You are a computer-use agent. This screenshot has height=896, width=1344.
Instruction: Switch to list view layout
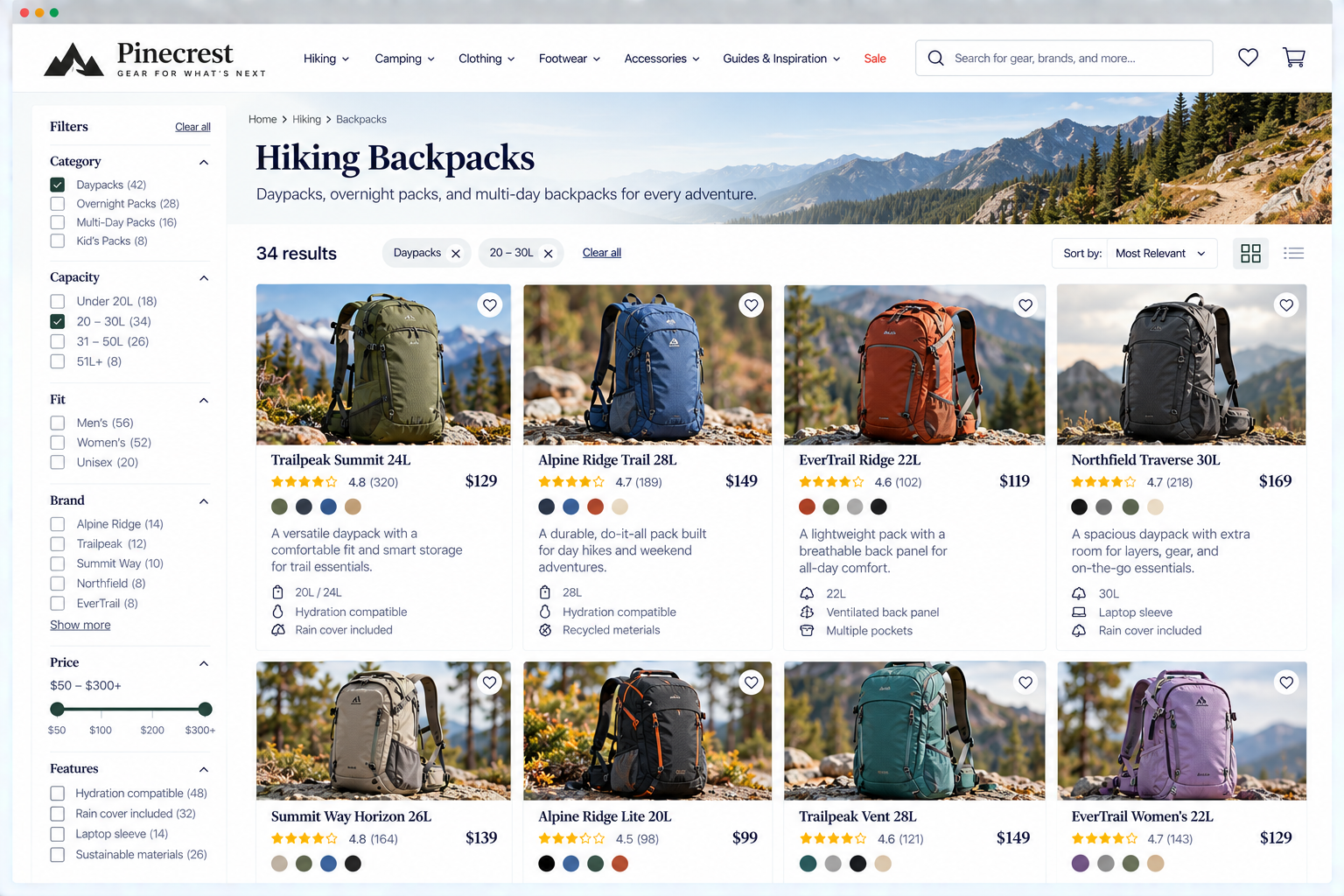1293,253
